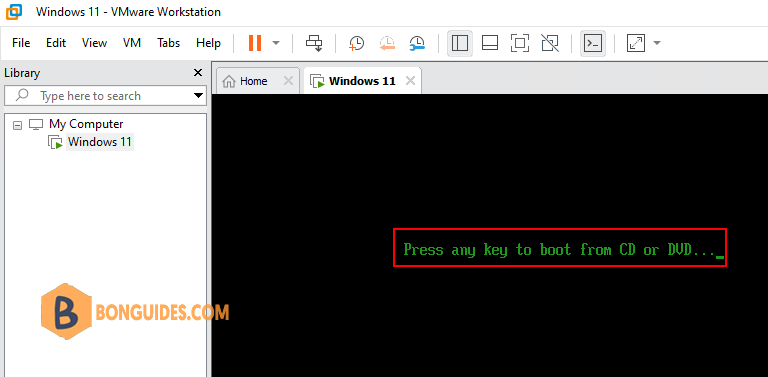Enter full screen mode
This screenshot has height=377, width=768.
(x=520, y=43)
